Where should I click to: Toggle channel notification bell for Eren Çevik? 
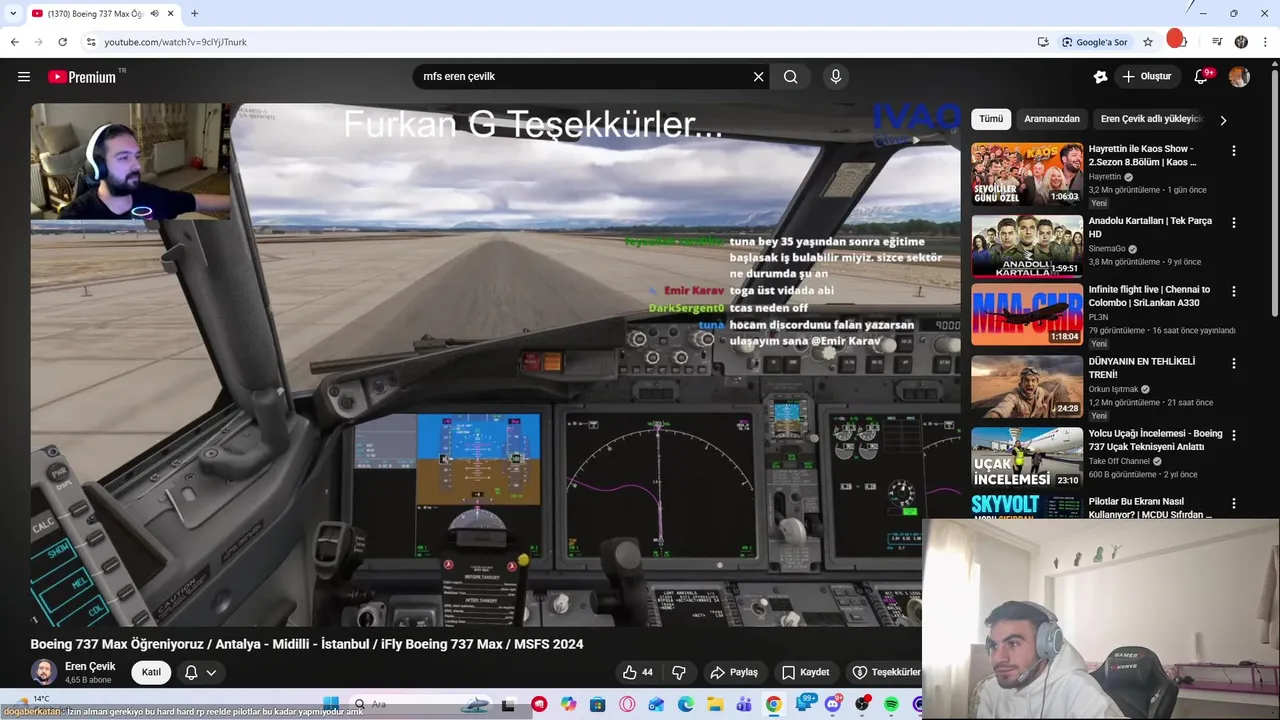pyautogui.click(x=191, y=672)
